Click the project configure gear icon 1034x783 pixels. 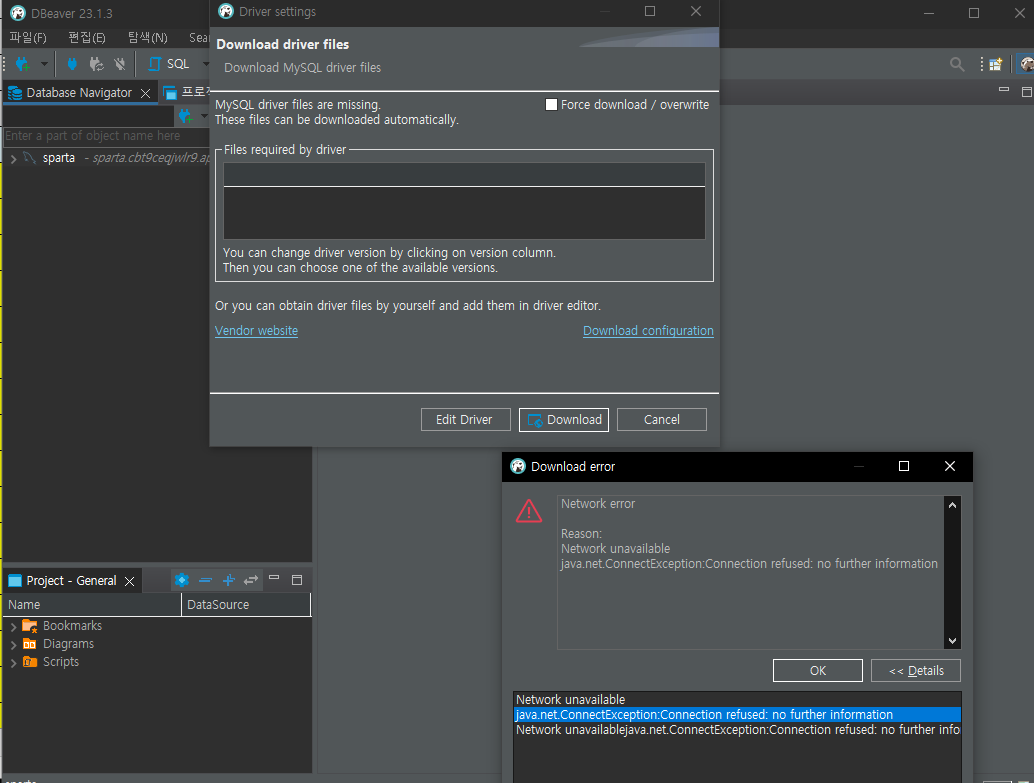[182, 580]
